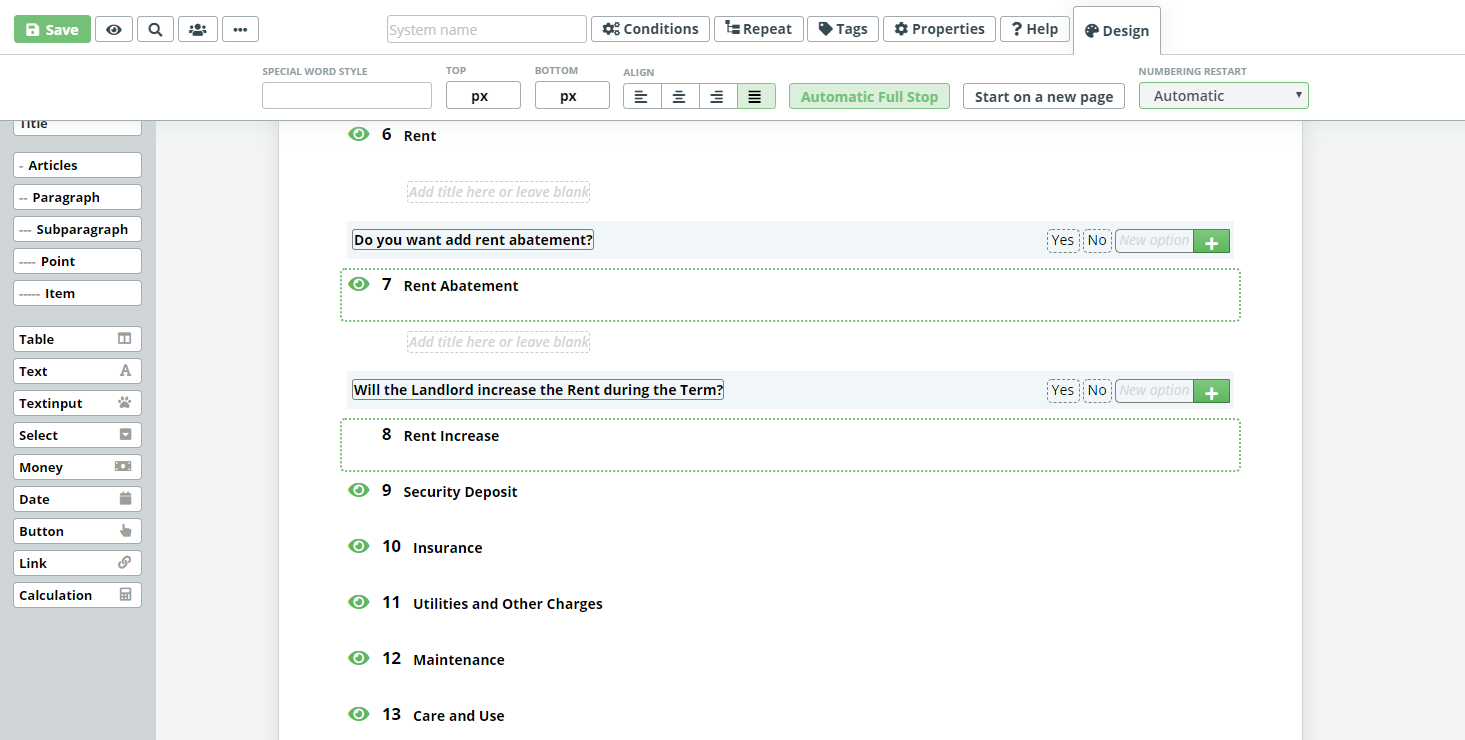
Task: Open the users group icon button
Action: coord(198,29)
